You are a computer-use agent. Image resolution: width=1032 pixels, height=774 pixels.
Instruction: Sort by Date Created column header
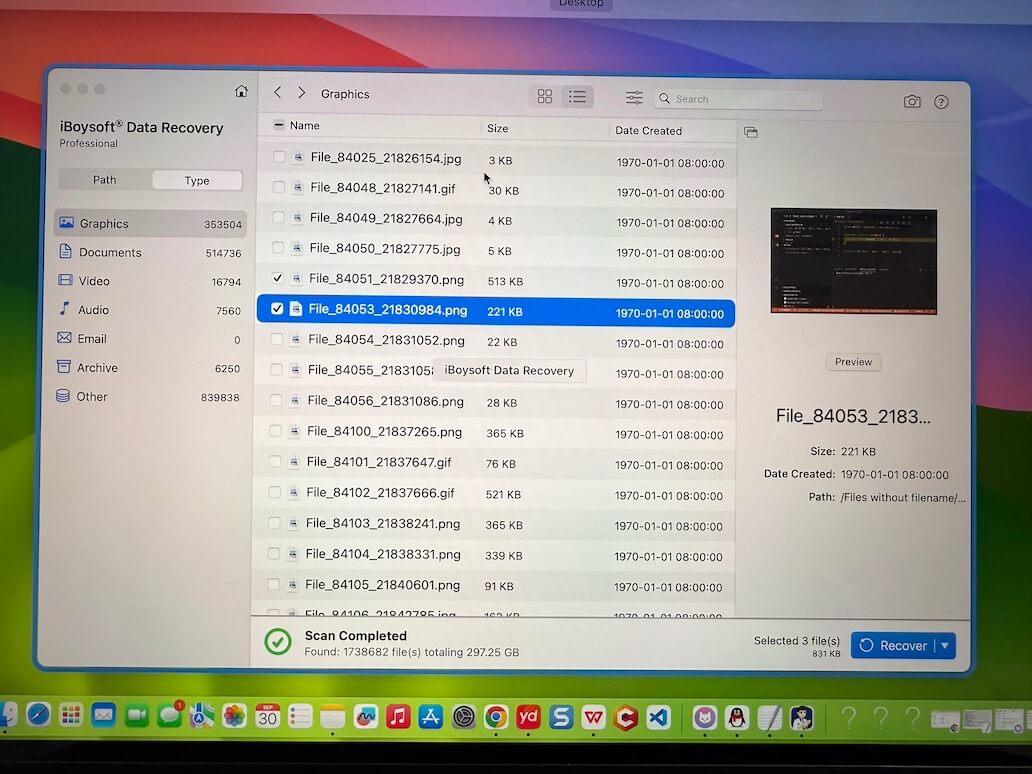(x=648, y=130)
